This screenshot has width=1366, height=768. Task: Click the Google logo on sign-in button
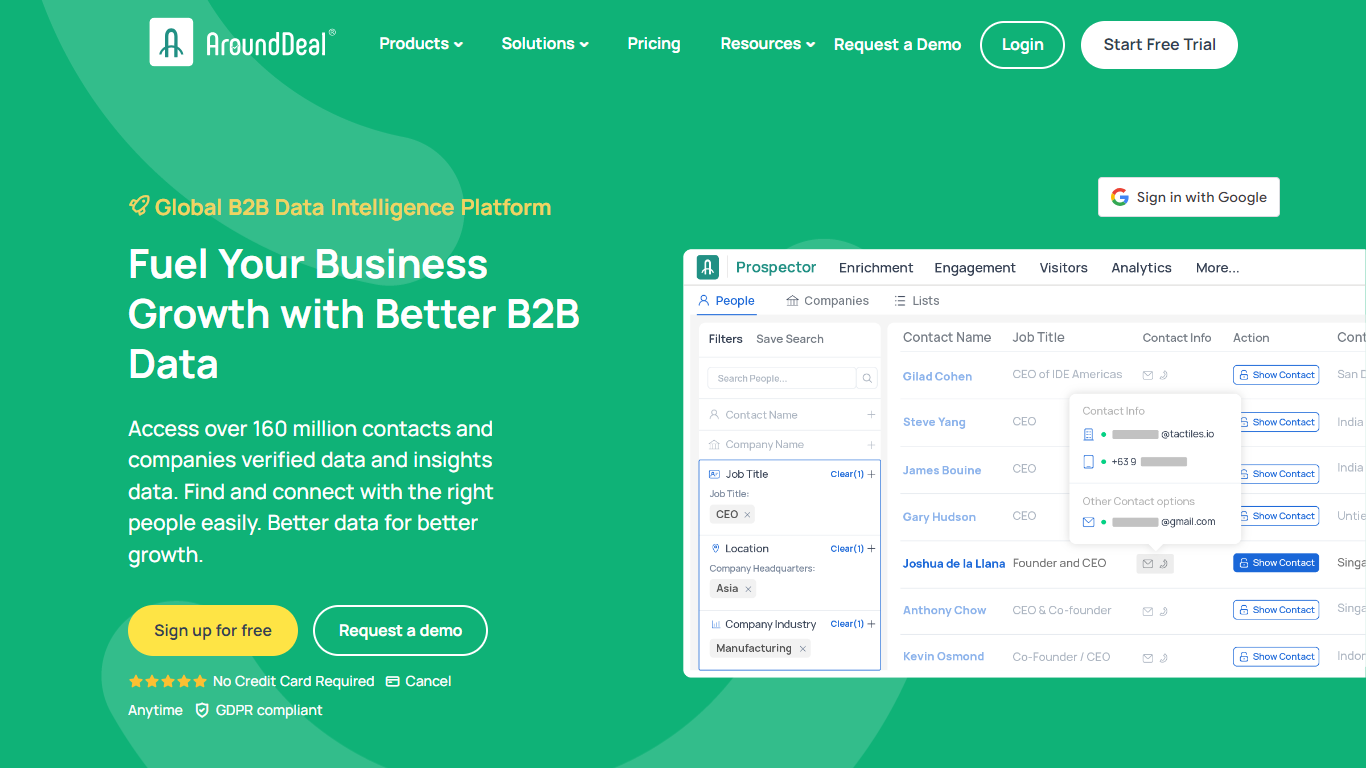click(x=1120, y=197)
